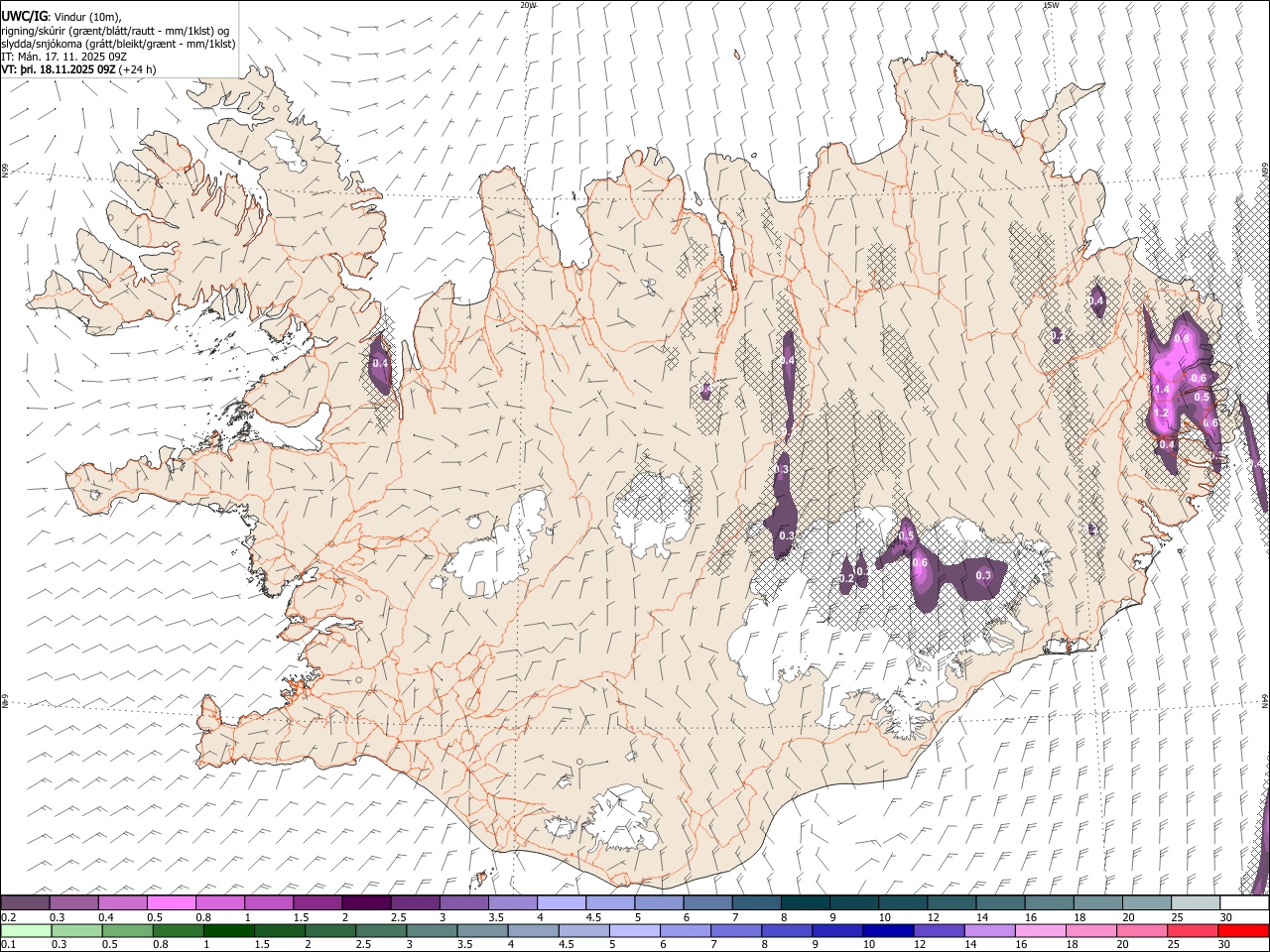Click the '20W' longitude label at the top
This screenshot has width=1270, height=952.
pyautogui.click(x=528, y=5)
